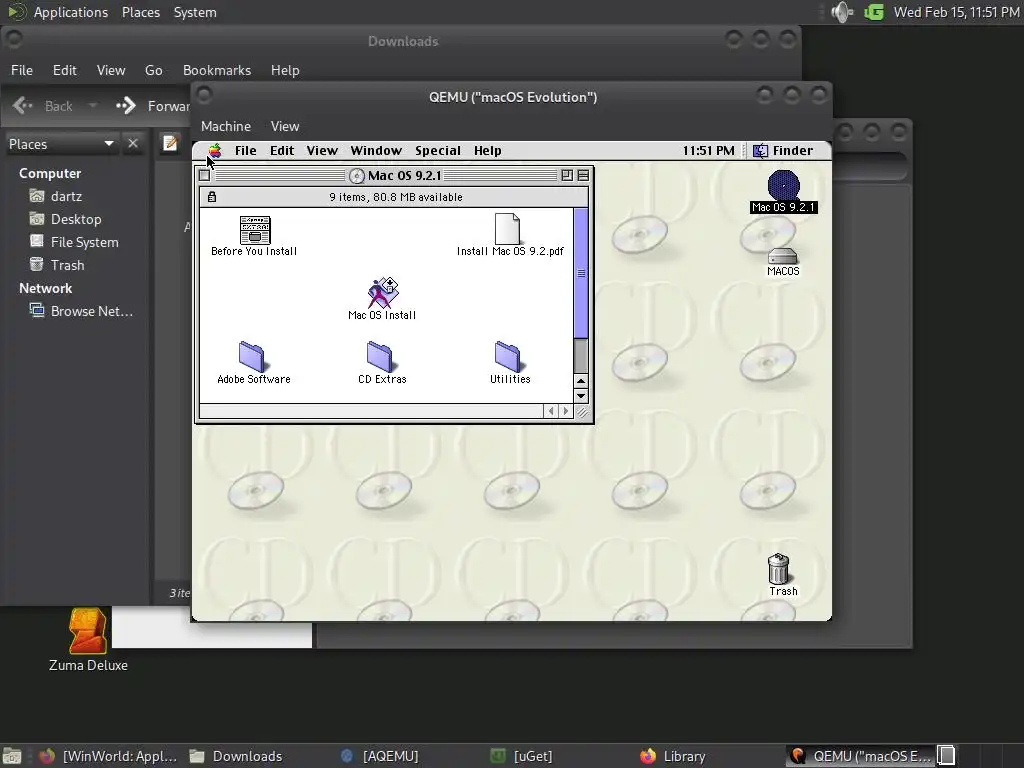Click the edit location pencil icon in Downloads
This screenshot has width=1024, height=768.
[x=170, y=143]
